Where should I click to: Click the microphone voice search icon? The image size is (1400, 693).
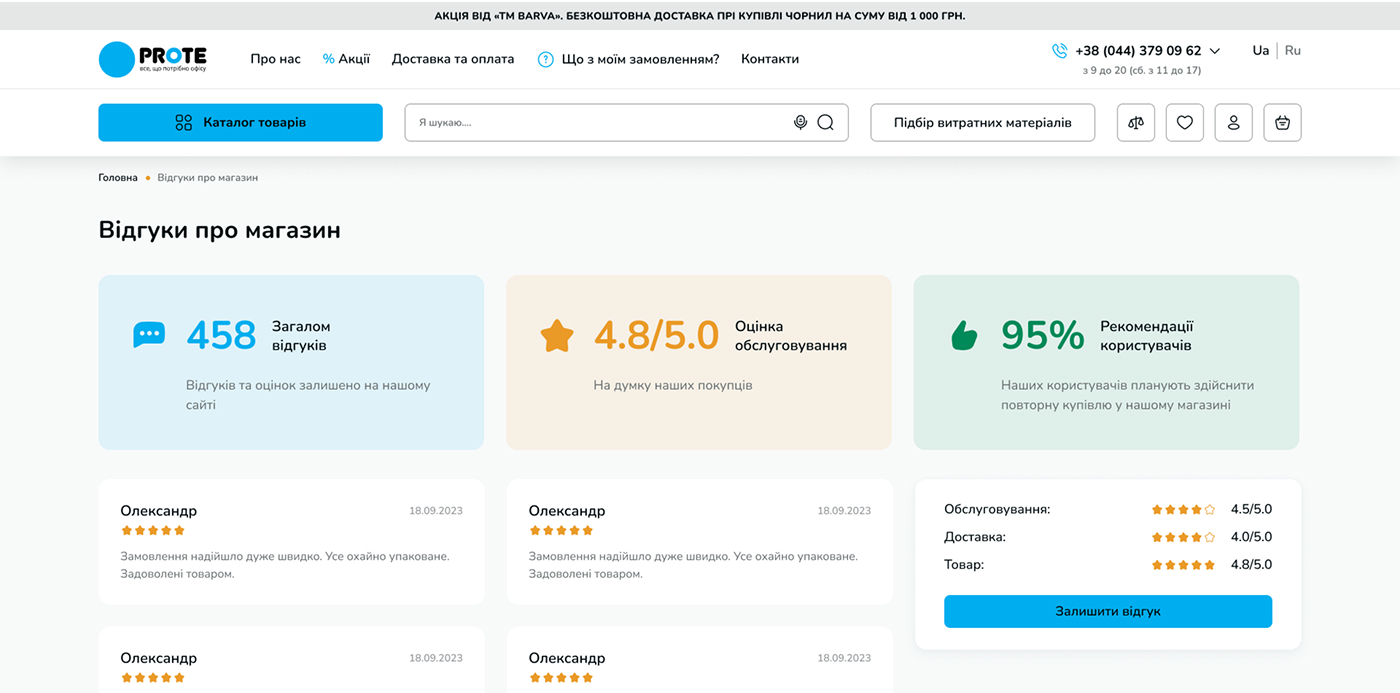tap(800, 122)
